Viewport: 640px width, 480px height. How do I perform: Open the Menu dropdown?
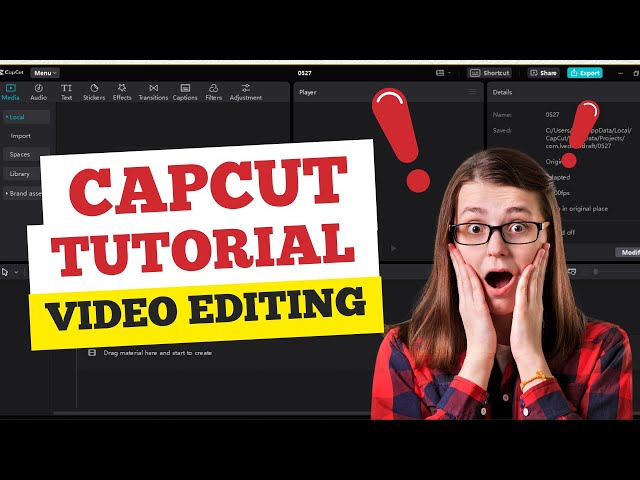pyautogui.click(x=45, y=73)
